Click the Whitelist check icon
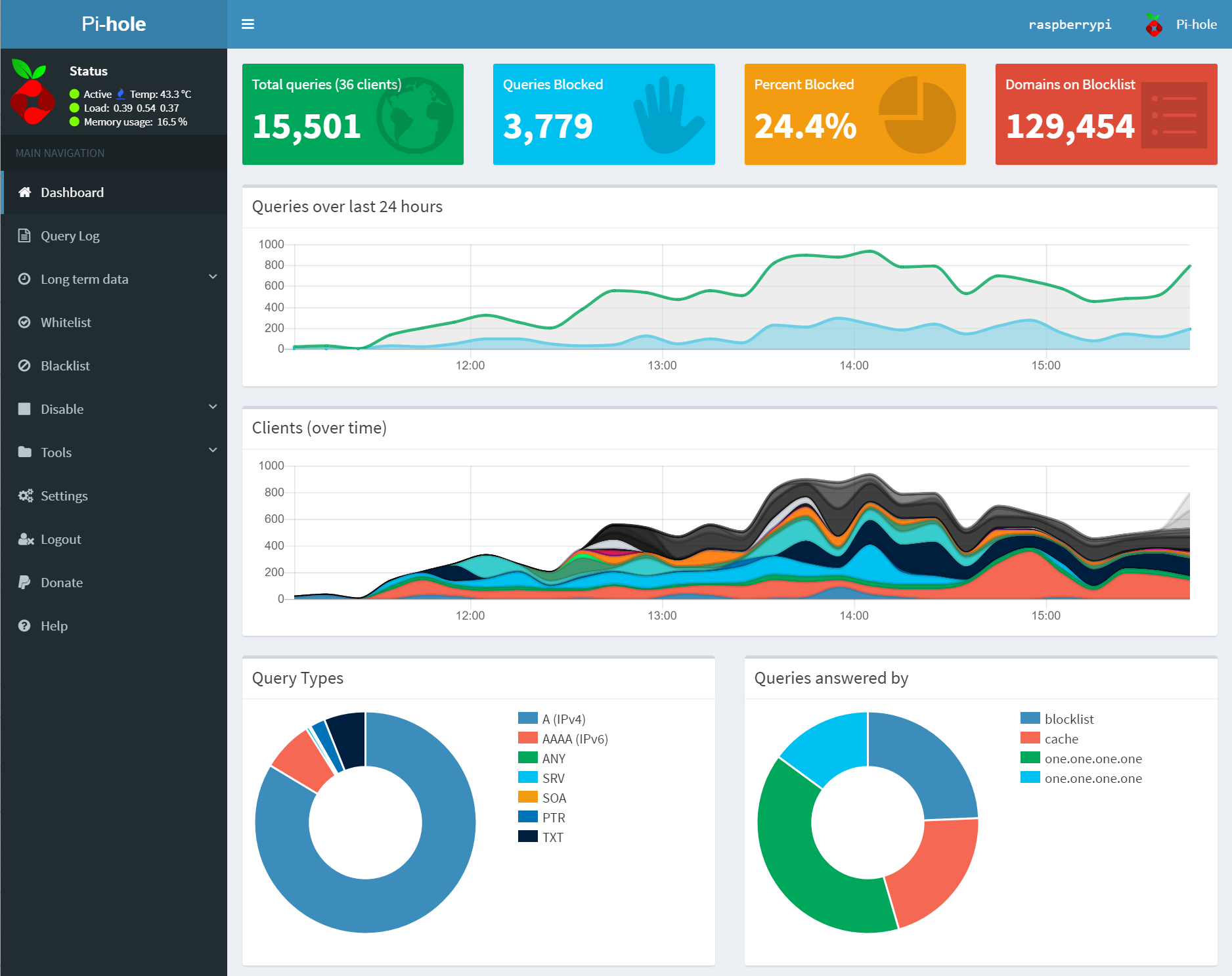This screenshot has height=976, width=1232. [24, 322]
